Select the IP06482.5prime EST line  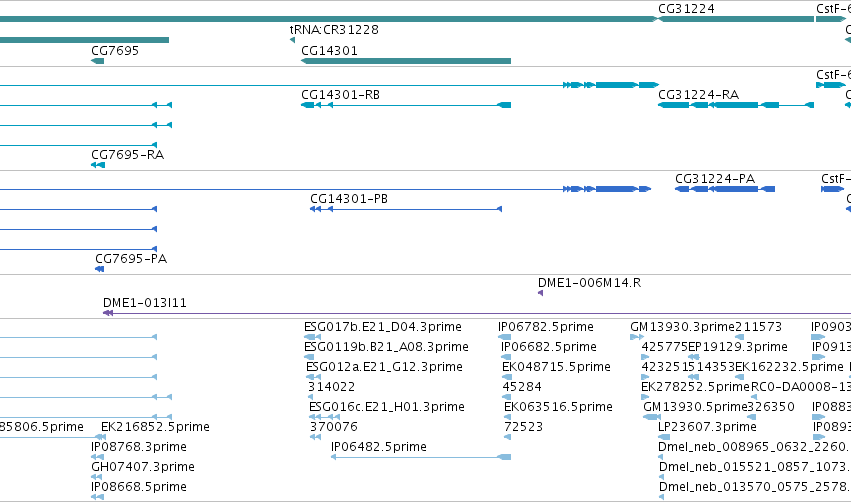click(x=421, y=457)
